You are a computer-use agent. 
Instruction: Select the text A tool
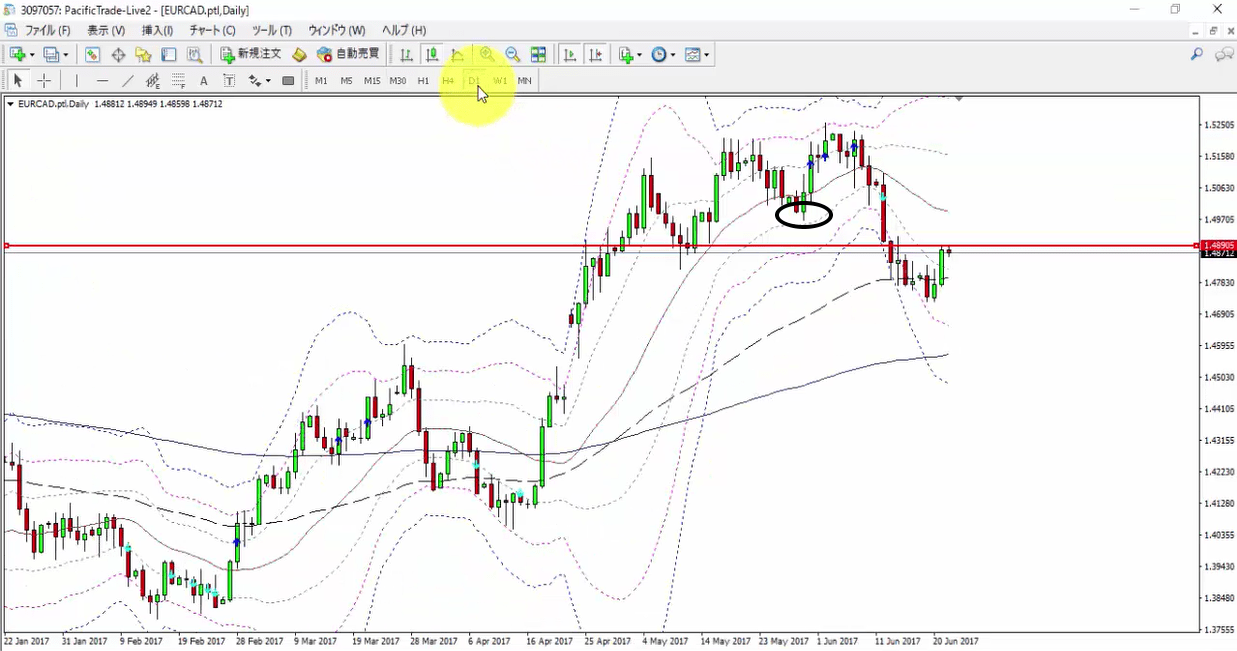click(x=204, y=81)
